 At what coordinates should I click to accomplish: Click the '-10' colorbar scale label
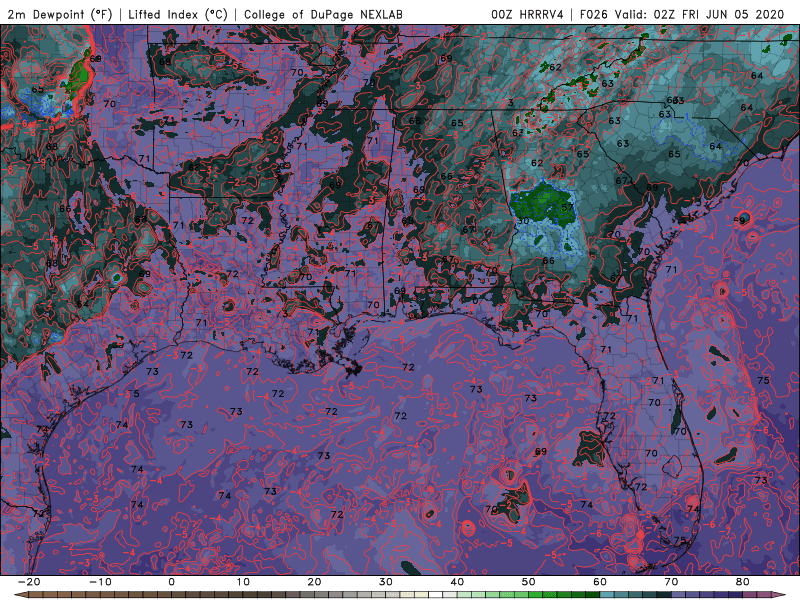100,582
